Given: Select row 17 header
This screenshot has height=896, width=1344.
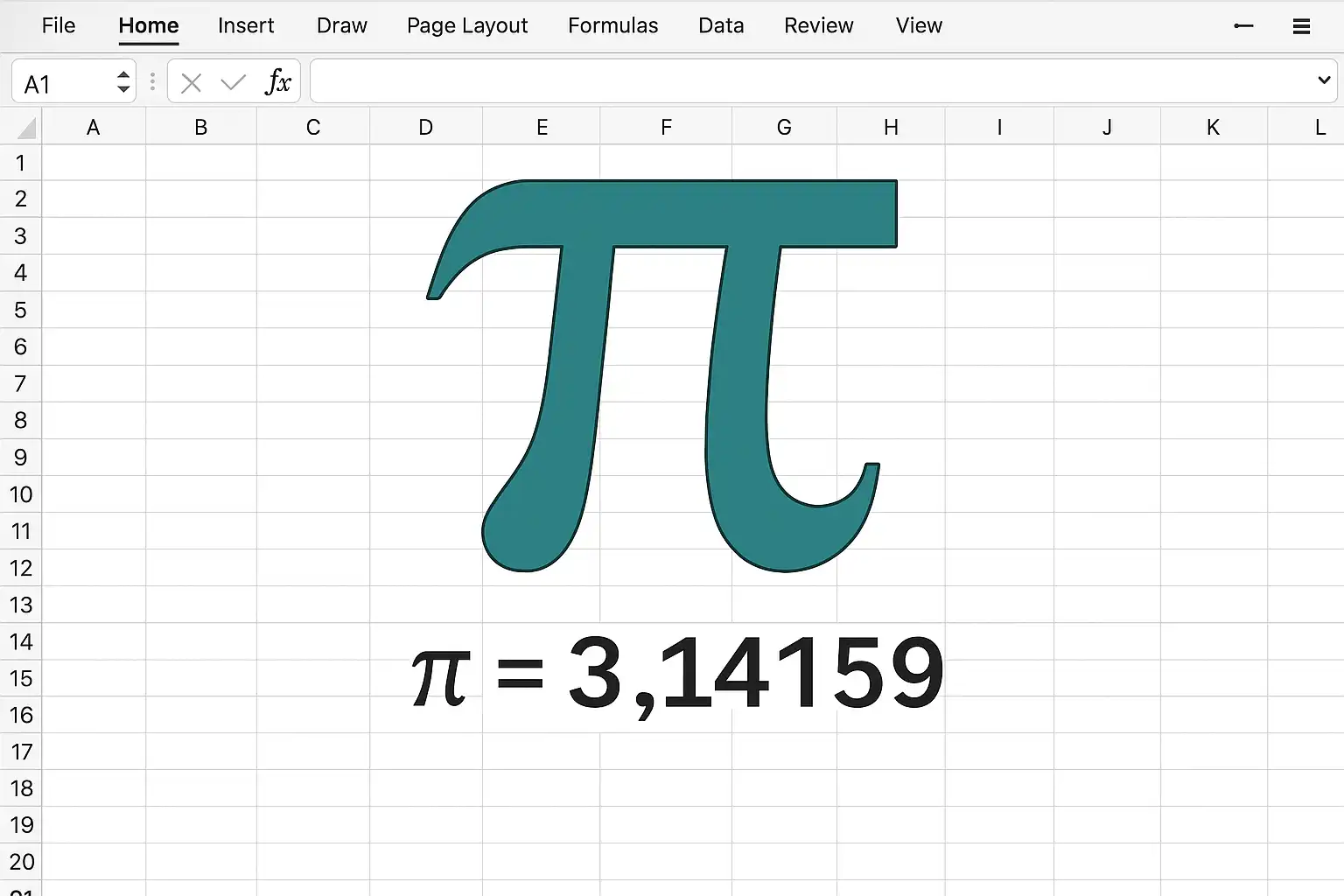Looking at the screenshot, I should pyautogui.click(x=21, y=752).
